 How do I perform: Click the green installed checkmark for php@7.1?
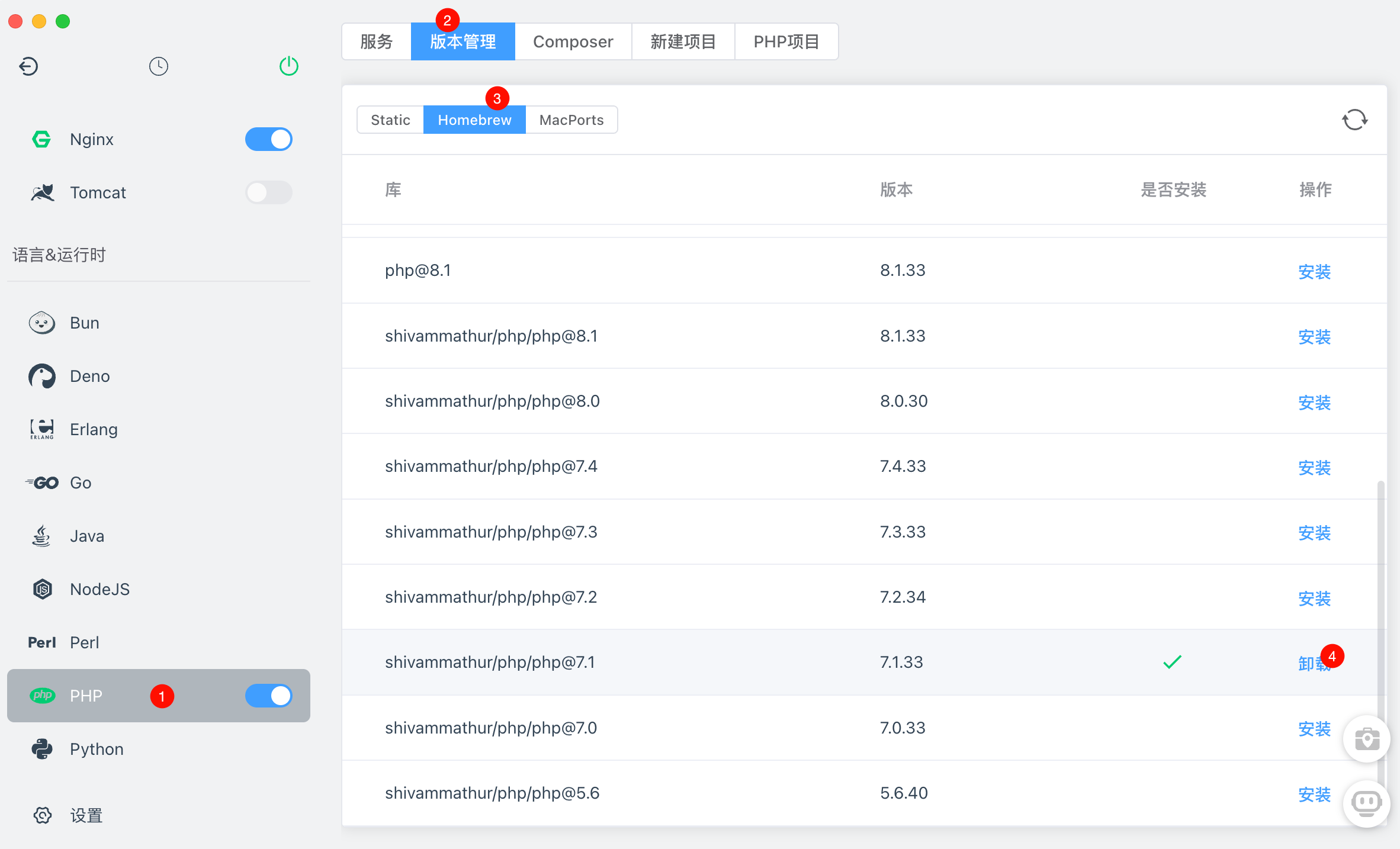[x=1173, y=662]
